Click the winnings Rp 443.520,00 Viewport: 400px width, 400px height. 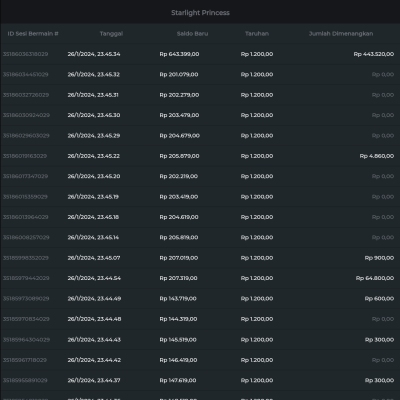tap(374, 54)
